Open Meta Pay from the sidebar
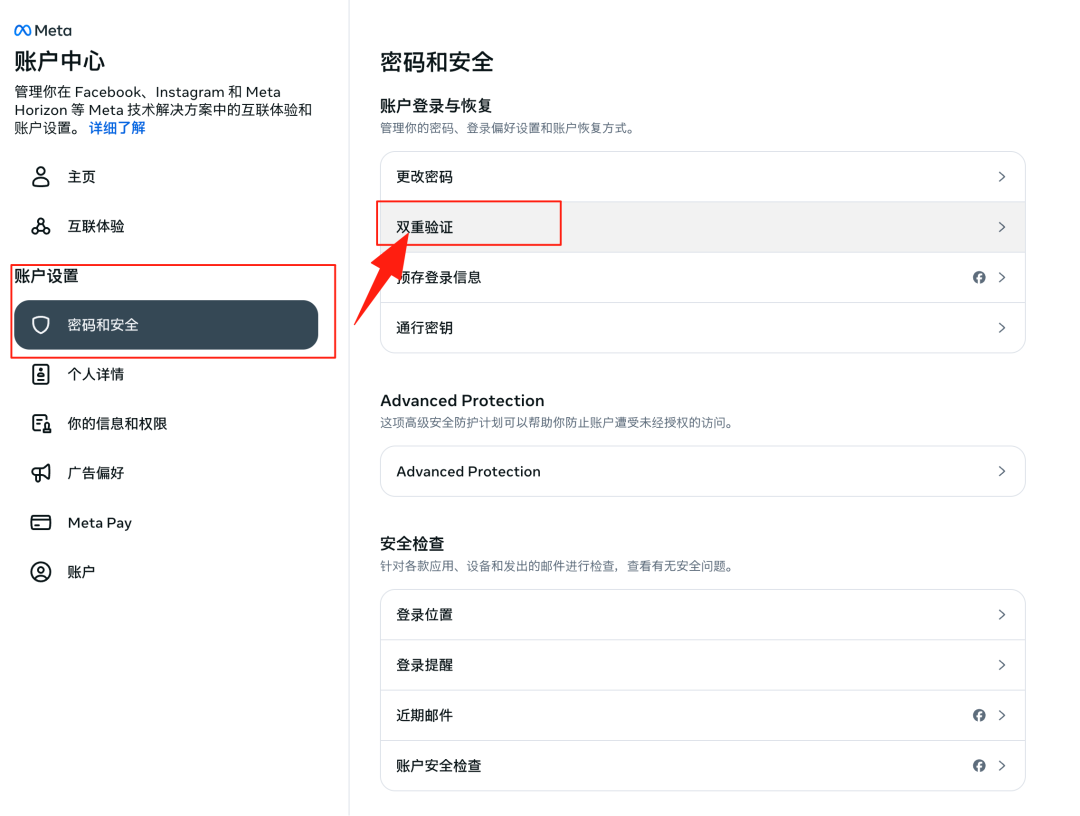 point(100,522)
